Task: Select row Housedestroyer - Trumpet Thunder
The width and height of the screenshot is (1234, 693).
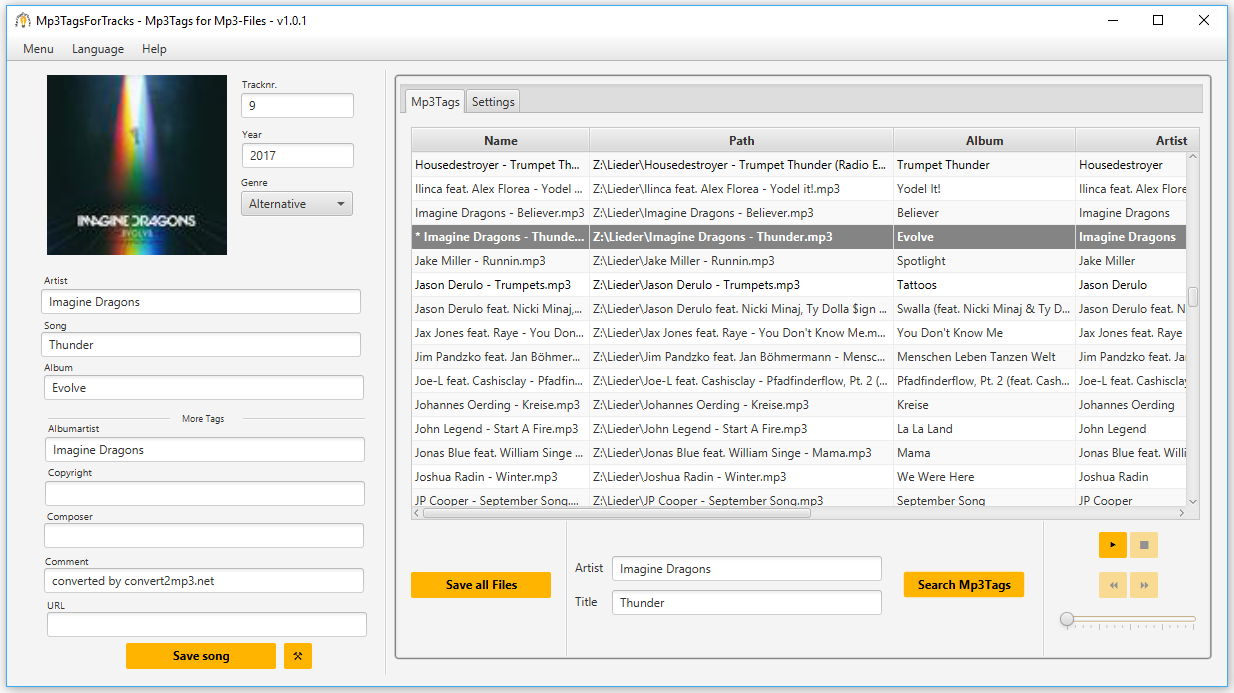Action: click(x=799, y=165)
